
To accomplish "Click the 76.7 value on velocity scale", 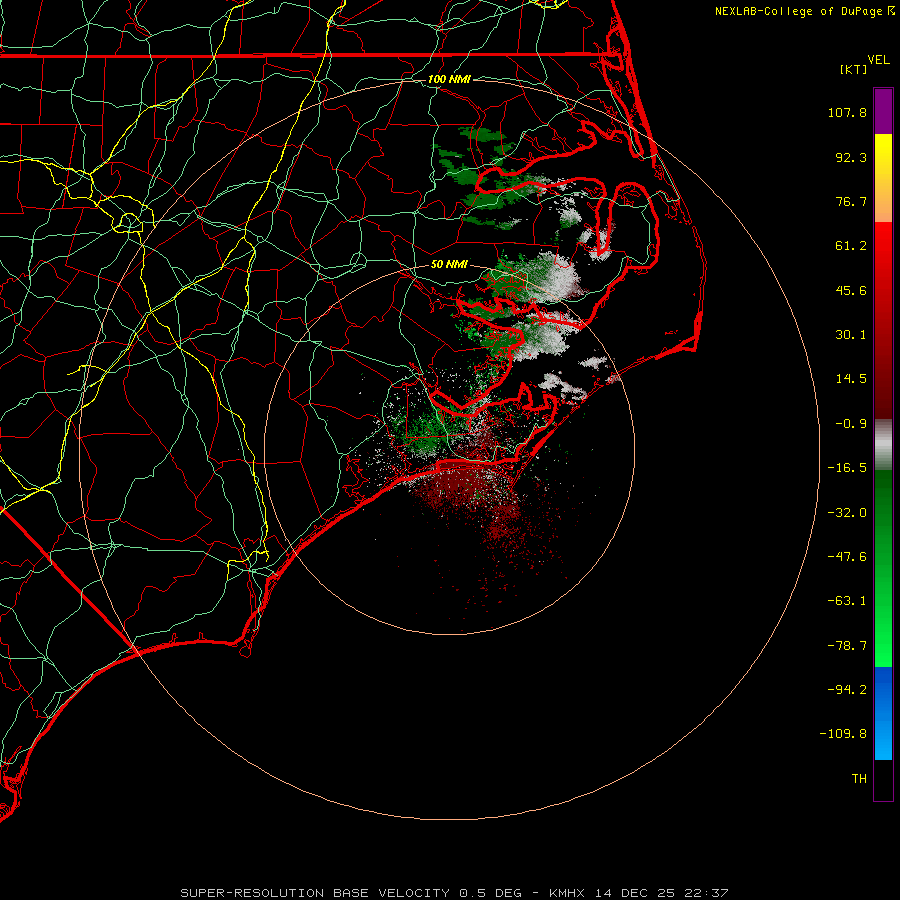I will click(851, 201).
